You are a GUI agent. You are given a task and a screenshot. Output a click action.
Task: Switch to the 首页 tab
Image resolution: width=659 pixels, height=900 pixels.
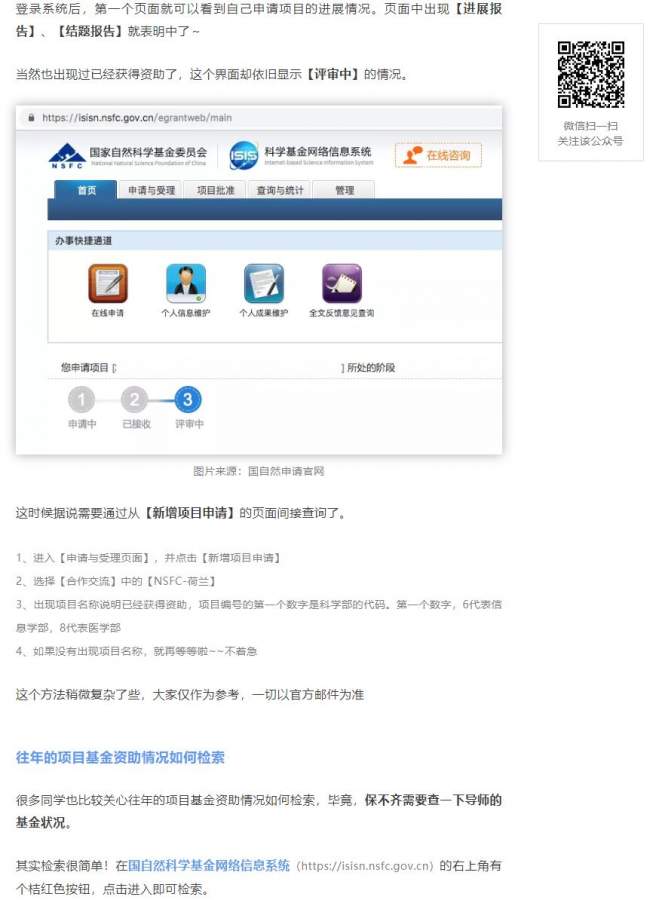point(87,190)
